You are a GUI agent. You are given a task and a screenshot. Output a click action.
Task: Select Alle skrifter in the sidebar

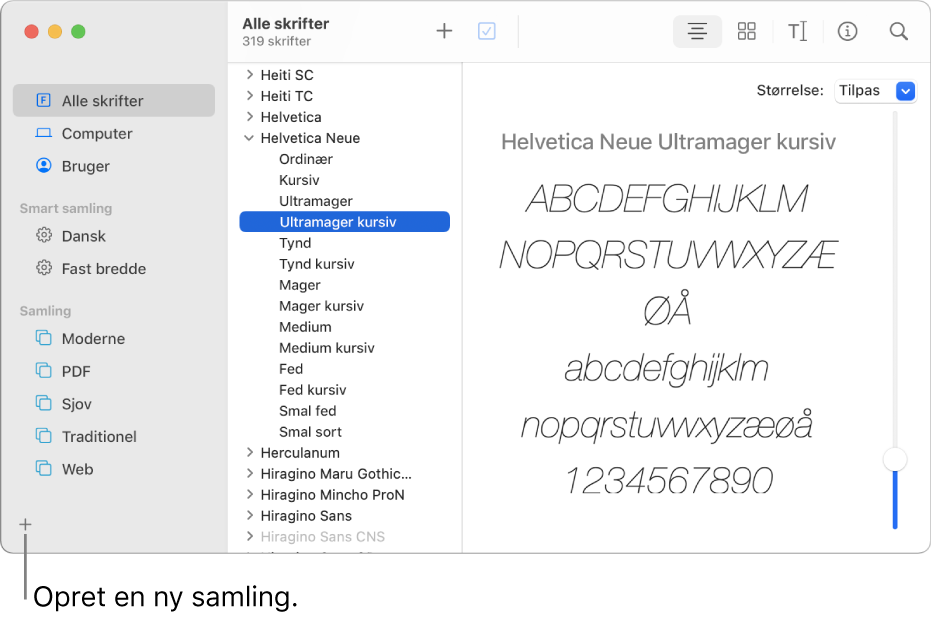[x=102, y=101]
